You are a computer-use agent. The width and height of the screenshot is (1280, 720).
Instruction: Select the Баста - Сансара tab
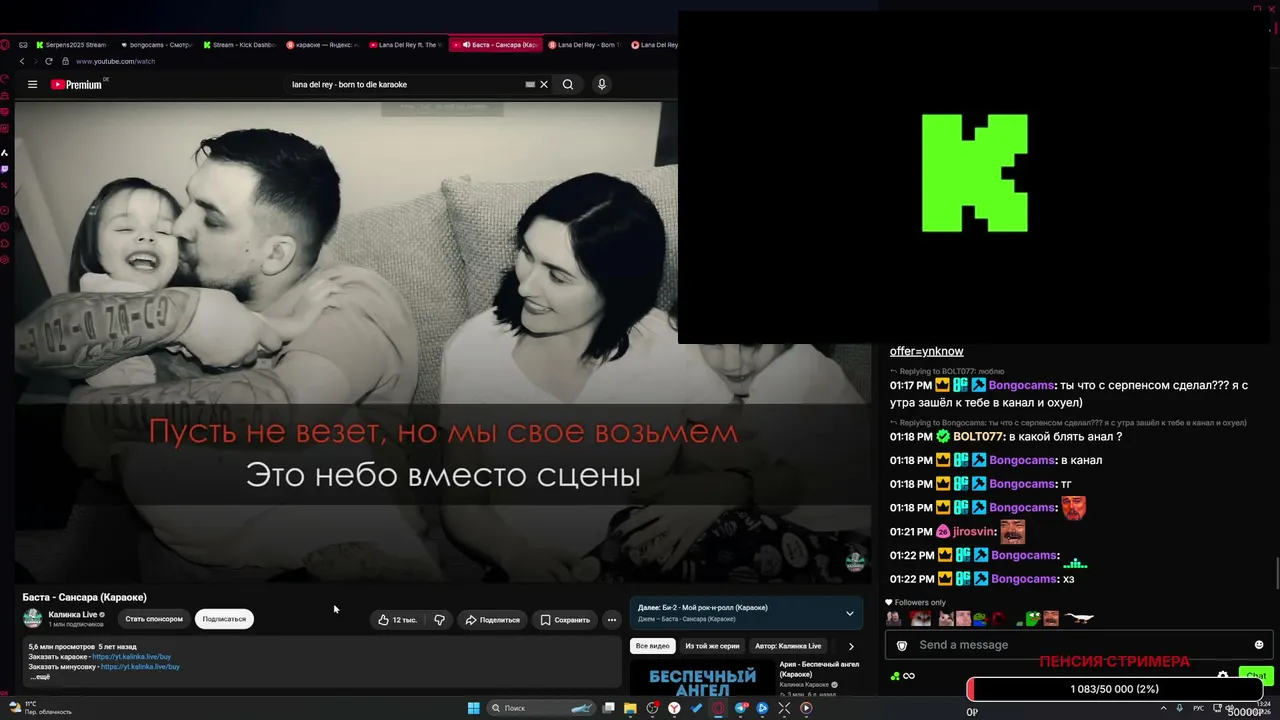494,45
